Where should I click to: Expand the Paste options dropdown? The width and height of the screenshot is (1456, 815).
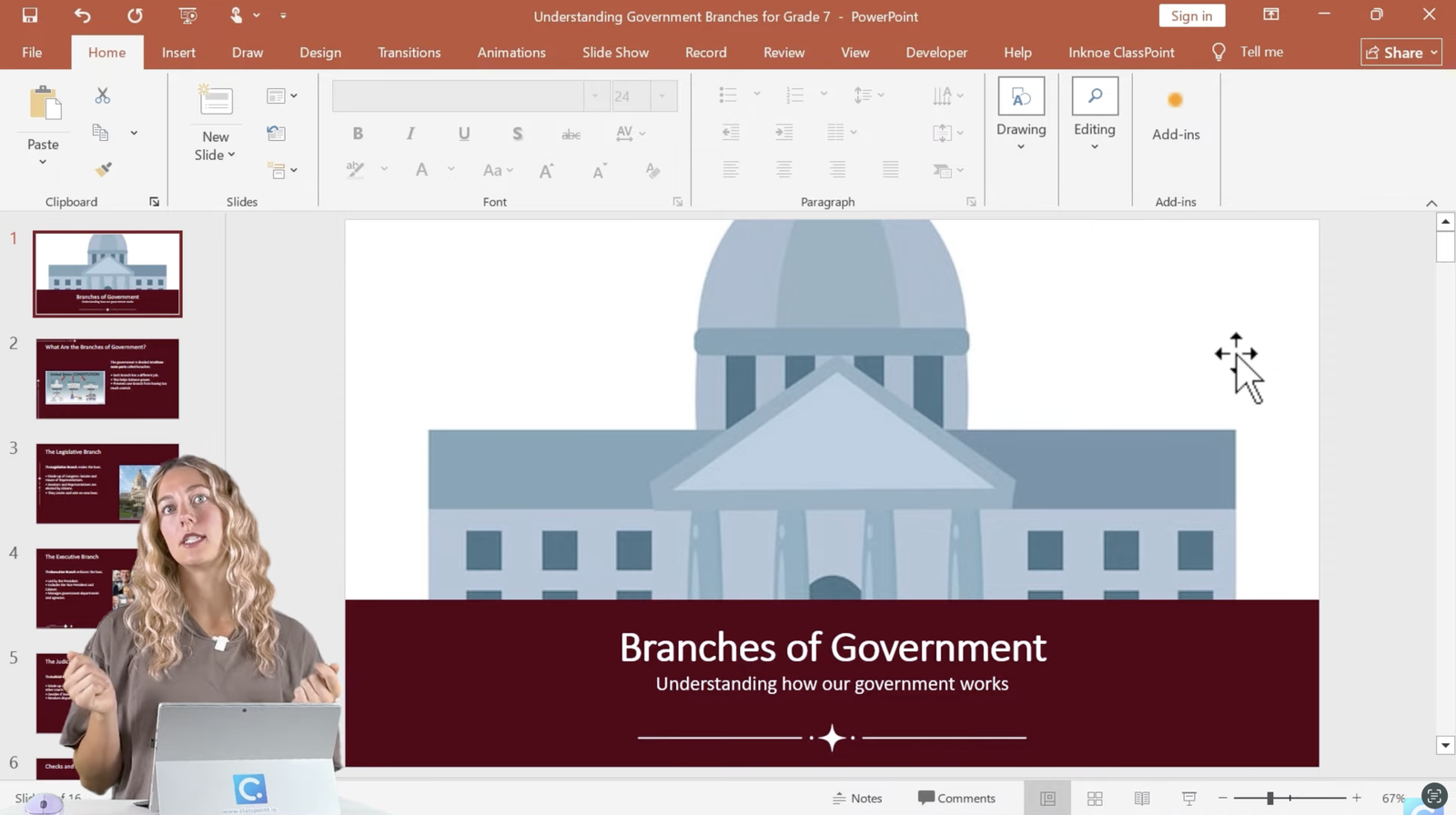pyautogui.click(x=43, y=162)
